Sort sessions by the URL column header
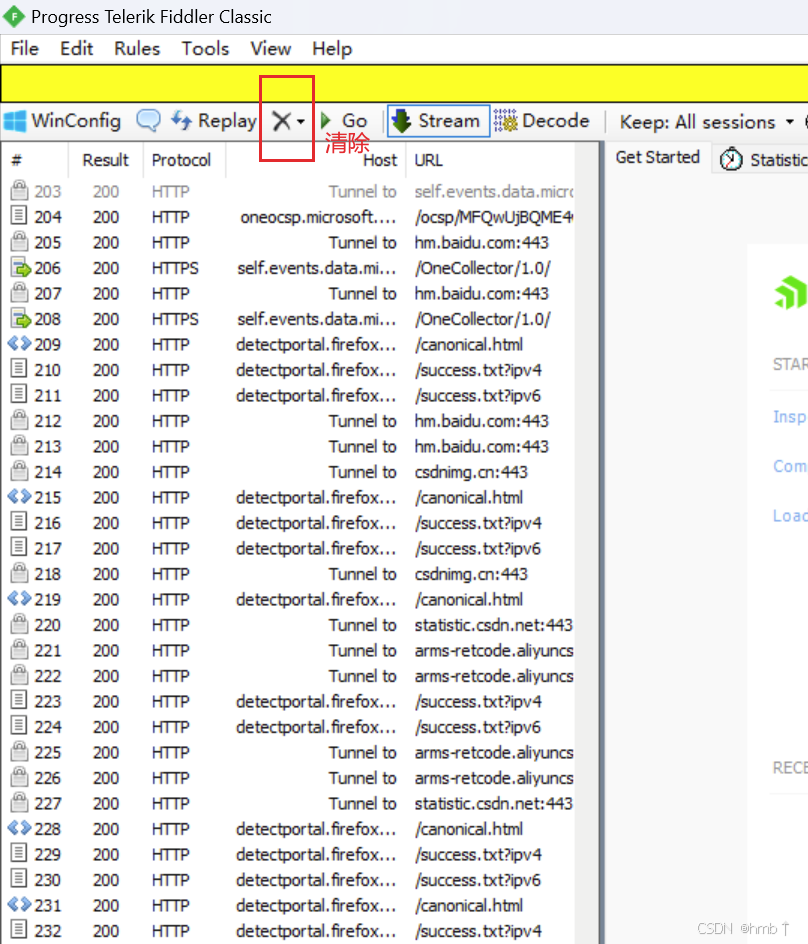Screen dimensions: 808x944 click(x=490, y=160)
